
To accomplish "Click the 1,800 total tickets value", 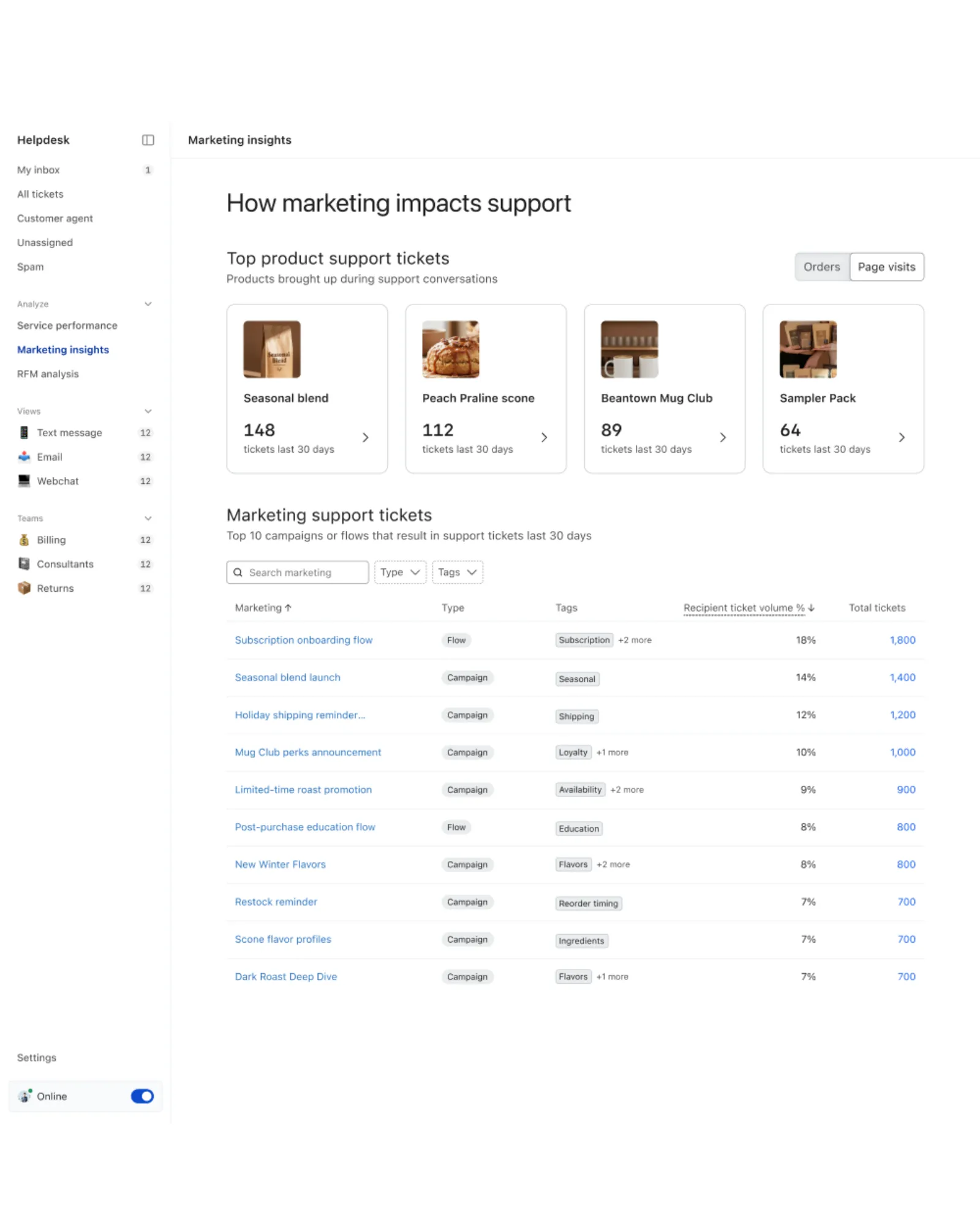I will click(x=903, y=640).
